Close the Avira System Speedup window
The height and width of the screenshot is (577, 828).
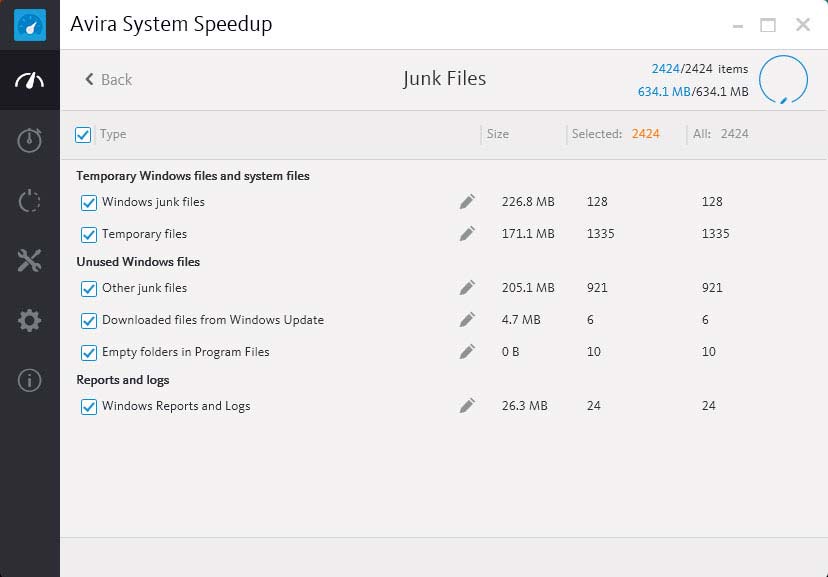[x=803, y=24]
